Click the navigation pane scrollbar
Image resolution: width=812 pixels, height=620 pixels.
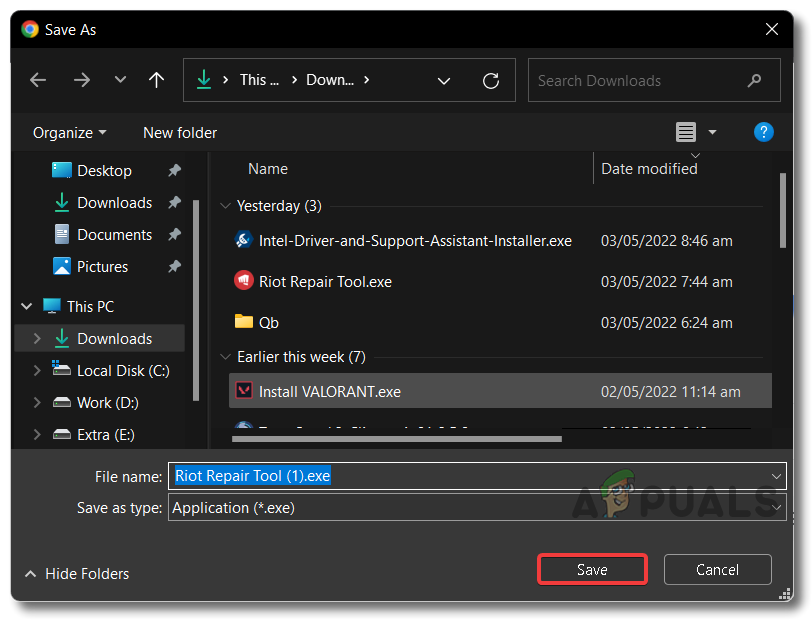tap(196, 300)
